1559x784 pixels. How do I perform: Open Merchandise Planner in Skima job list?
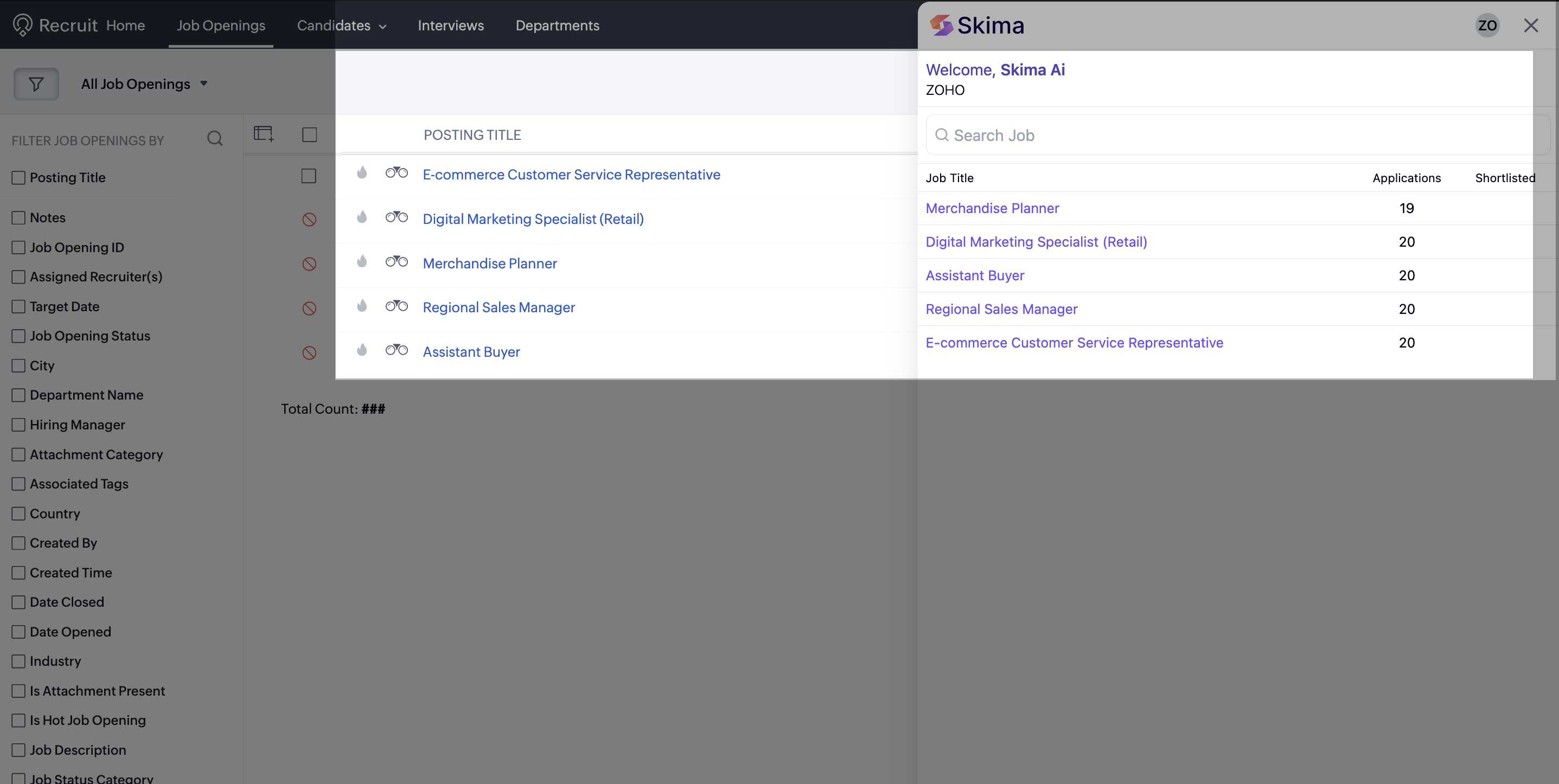coord(992,209)
